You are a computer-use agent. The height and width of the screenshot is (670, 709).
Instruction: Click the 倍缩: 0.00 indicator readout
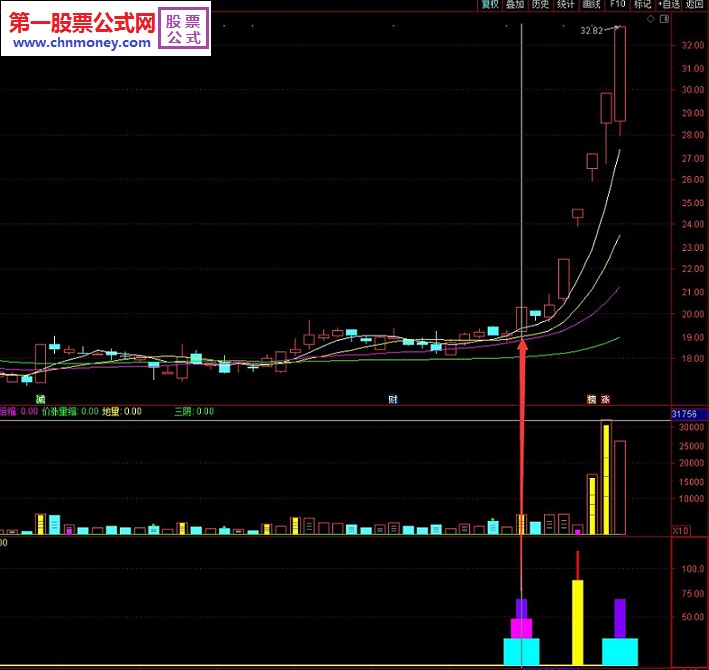tap(19, 411)
